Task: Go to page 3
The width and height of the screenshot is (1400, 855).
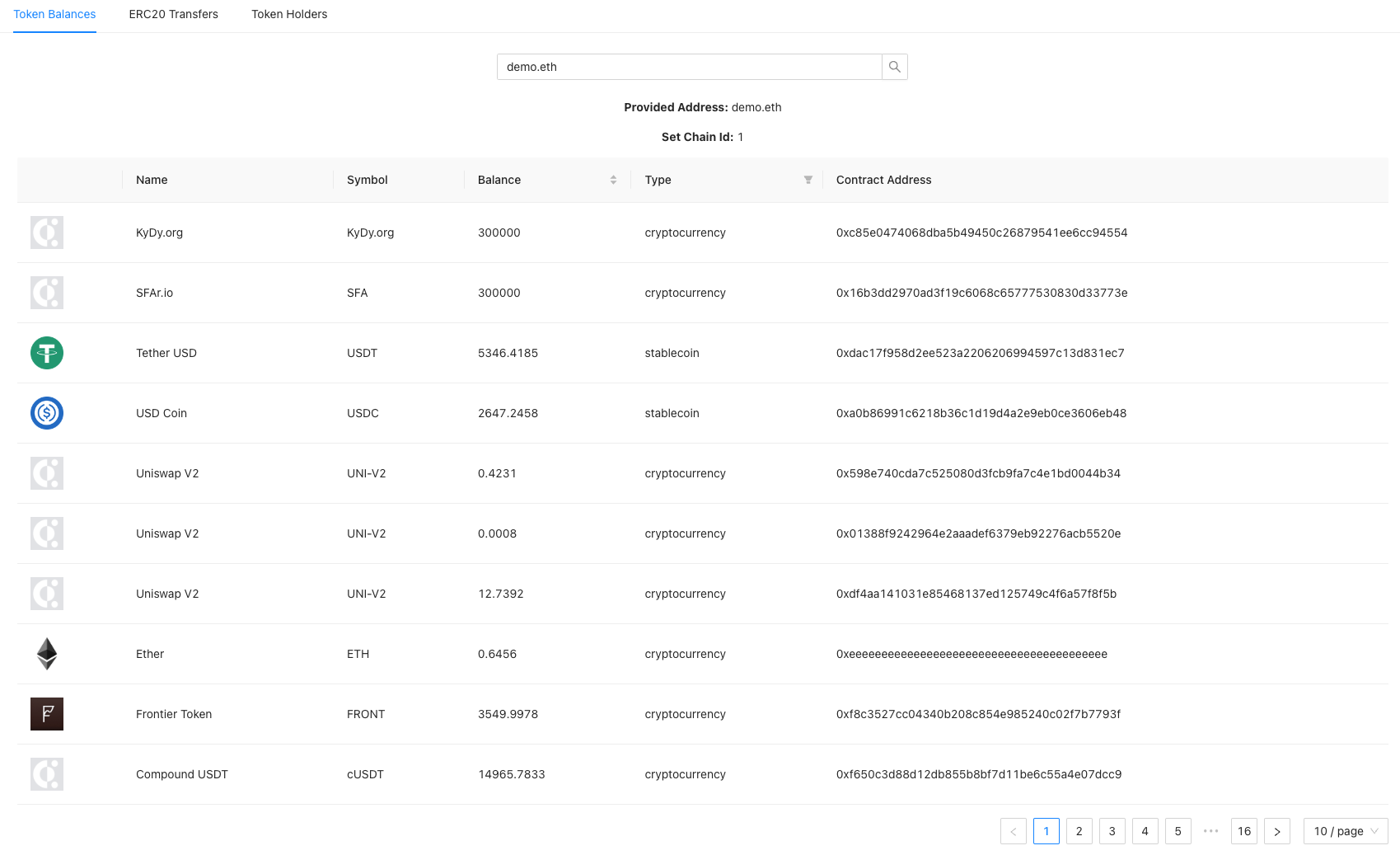Action: 1112,831
